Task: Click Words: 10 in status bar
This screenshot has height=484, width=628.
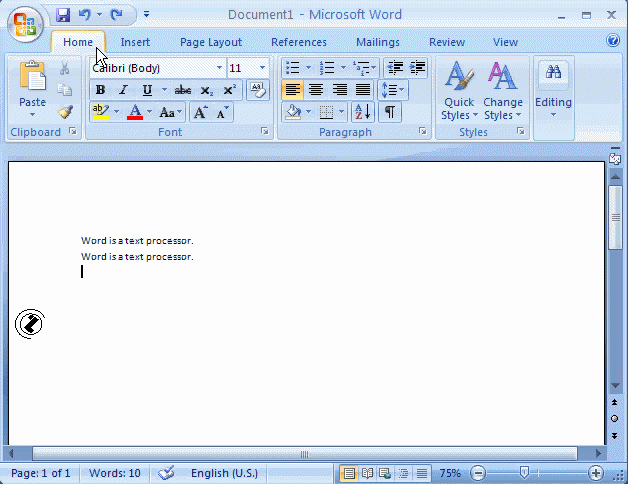Action: coord(115,473)
